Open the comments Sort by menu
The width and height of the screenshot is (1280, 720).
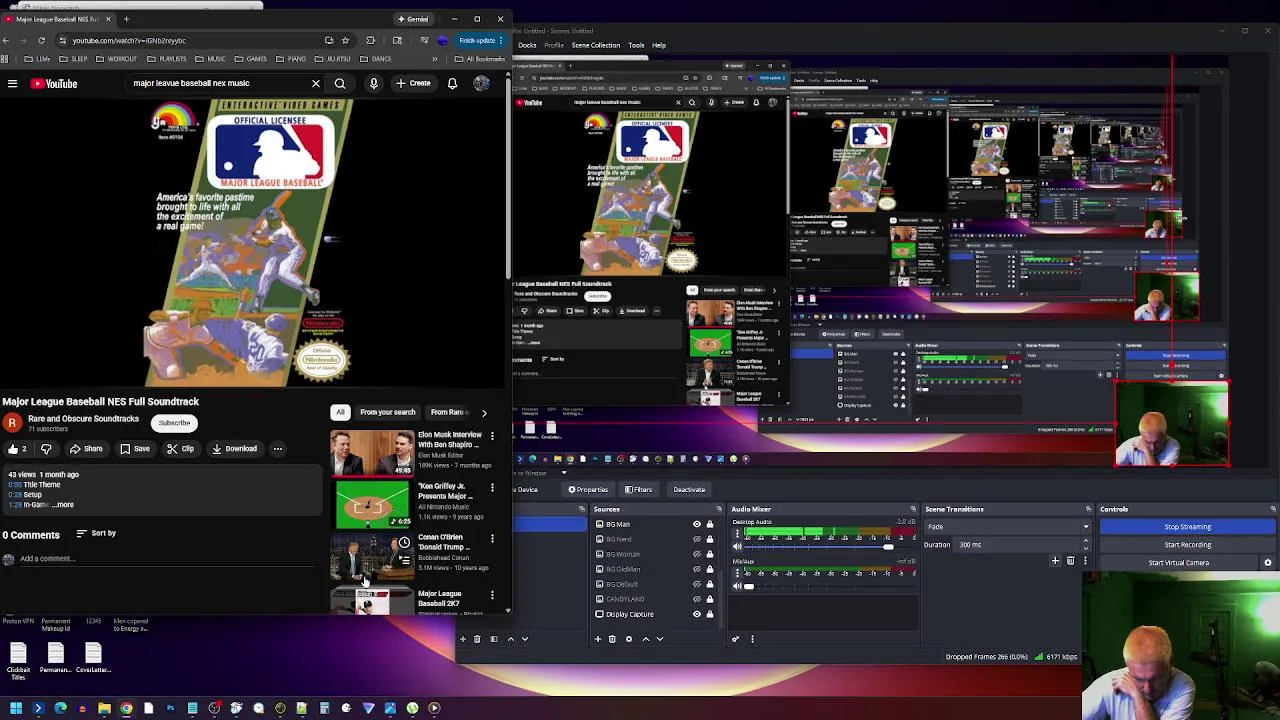click(96, 534)
